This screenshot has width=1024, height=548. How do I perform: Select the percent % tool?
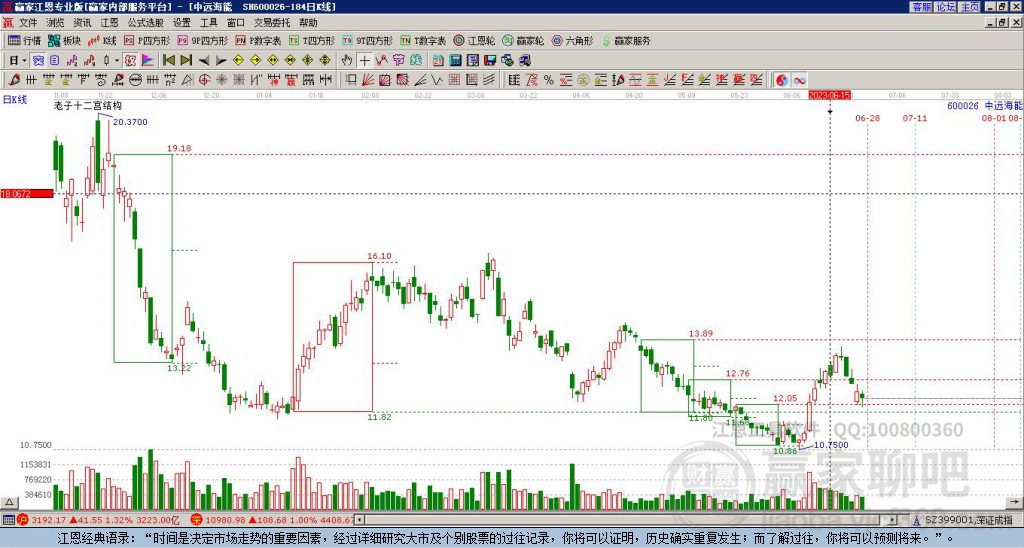pyautogui.click(x=549, y=80)
